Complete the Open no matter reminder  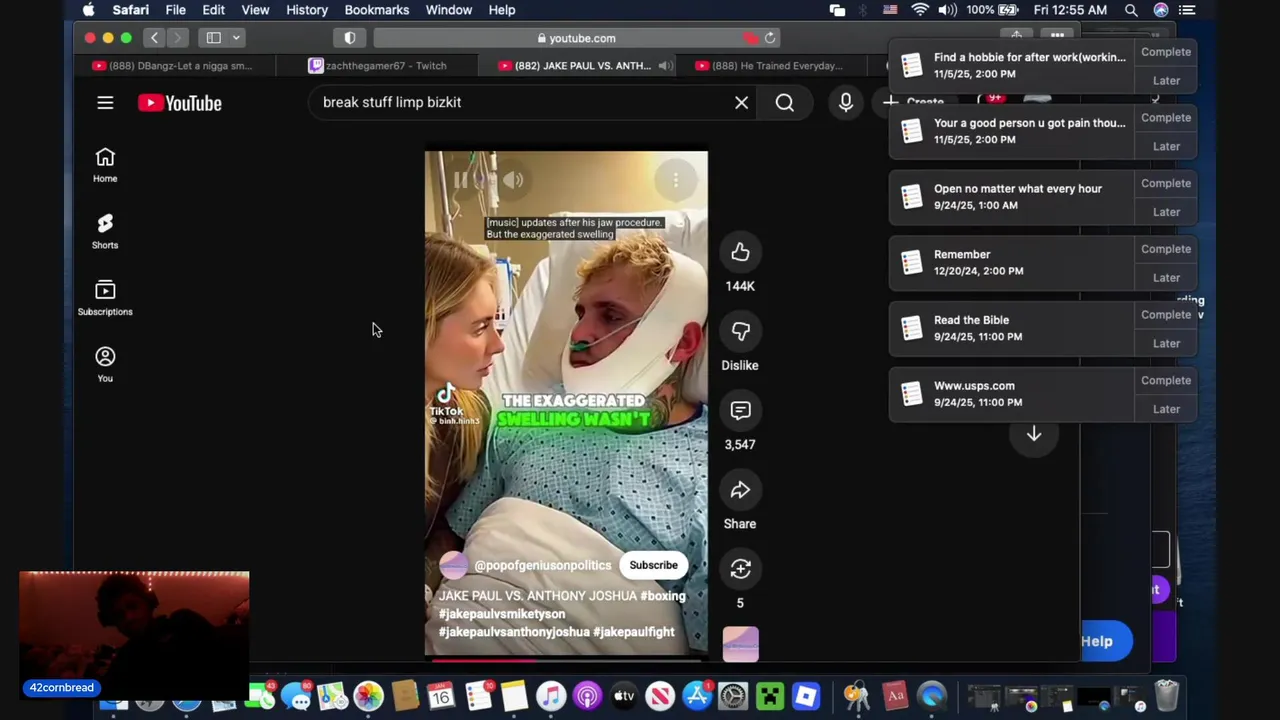1166,183
